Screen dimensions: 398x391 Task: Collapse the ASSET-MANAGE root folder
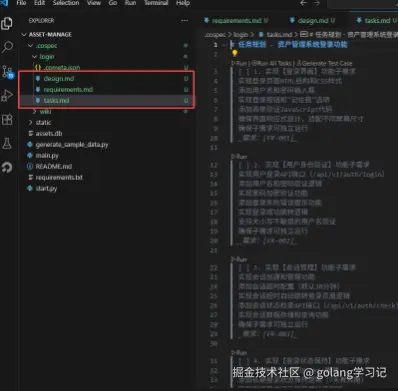tap(24, 35)
